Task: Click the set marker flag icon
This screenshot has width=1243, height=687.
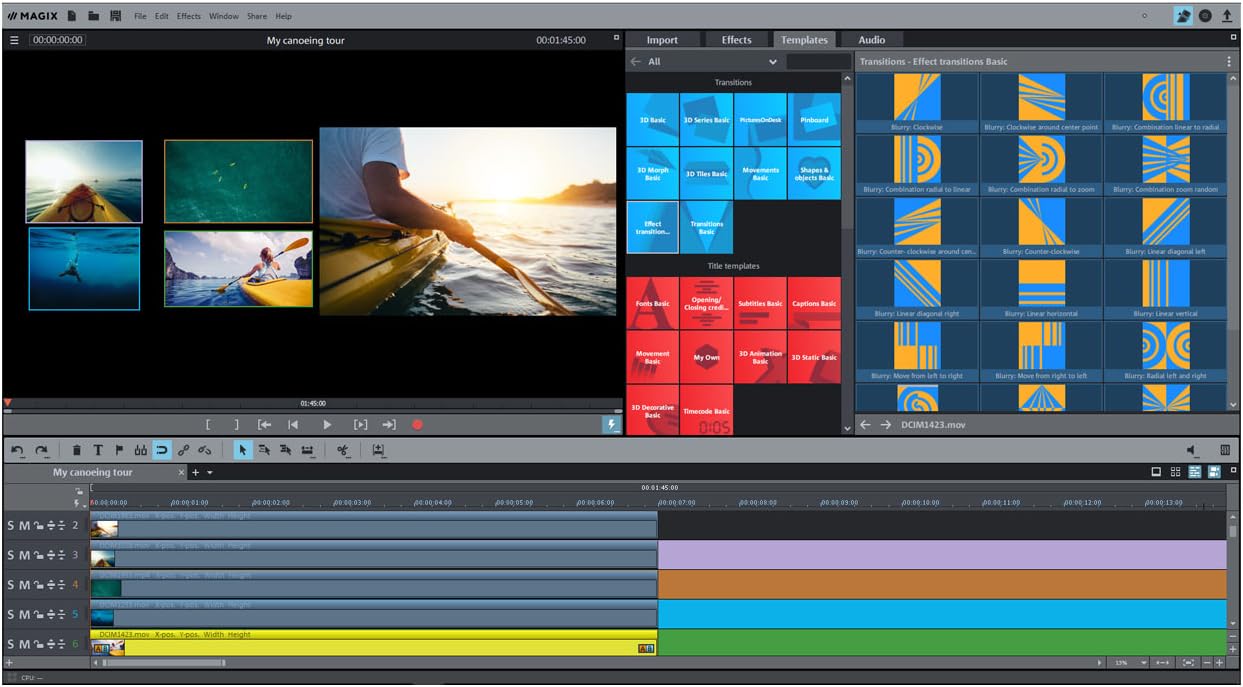Action: coord(119,451)
